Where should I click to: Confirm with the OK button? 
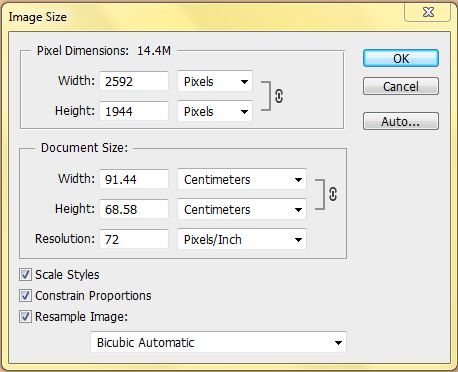pyautogui.click(x=401, y=58)
